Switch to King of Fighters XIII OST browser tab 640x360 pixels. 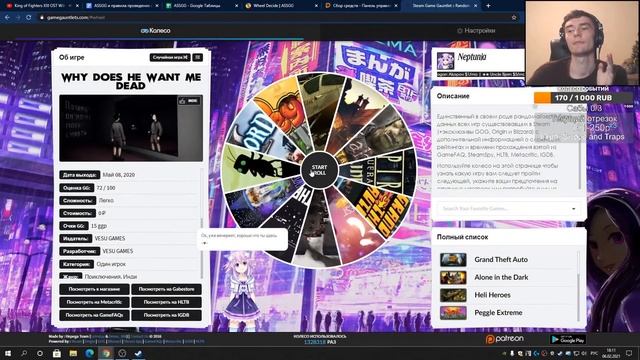[42, 6]
